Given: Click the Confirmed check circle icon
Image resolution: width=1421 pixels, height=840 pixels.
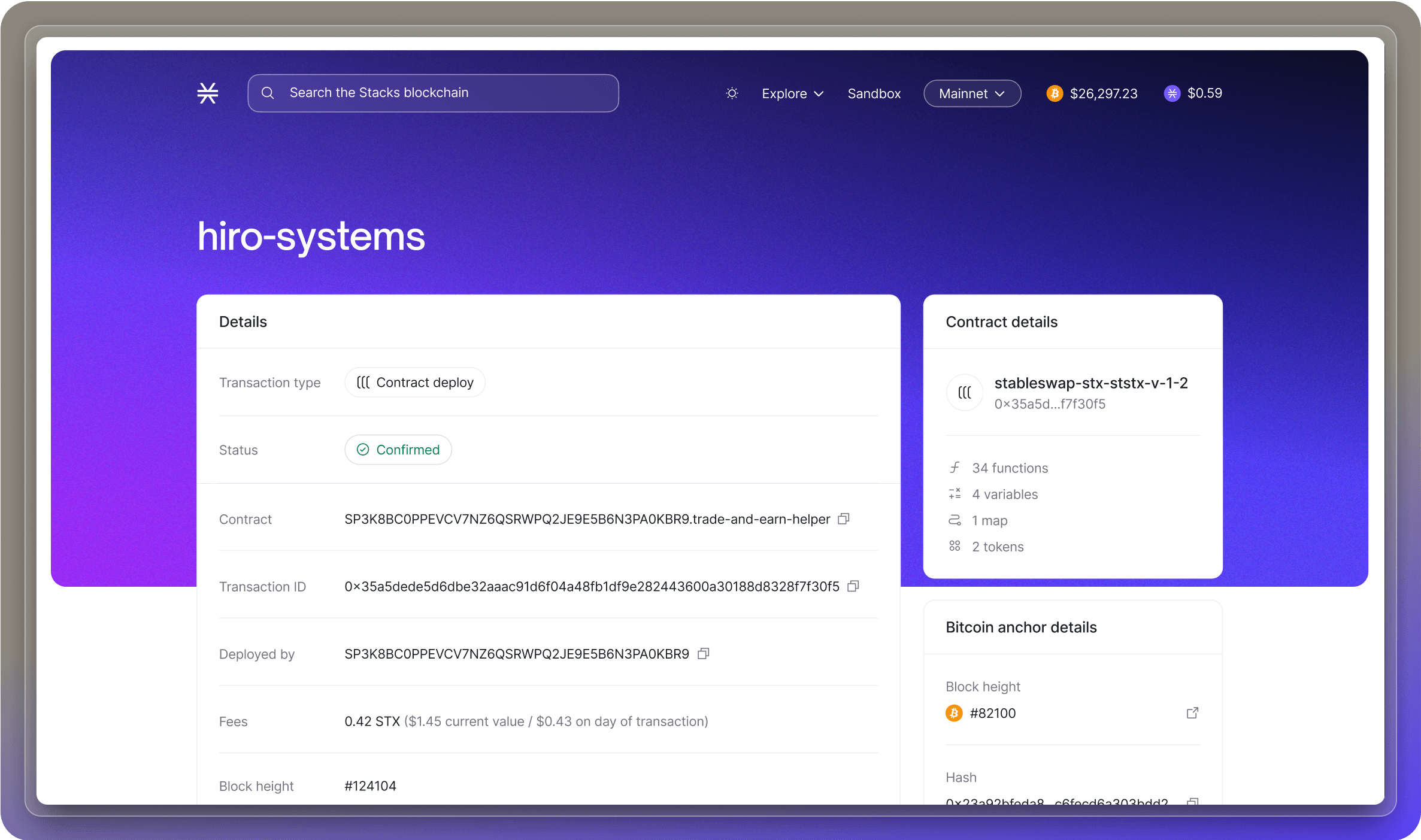Looking at the screenshot, I should [x=363, y=450].
